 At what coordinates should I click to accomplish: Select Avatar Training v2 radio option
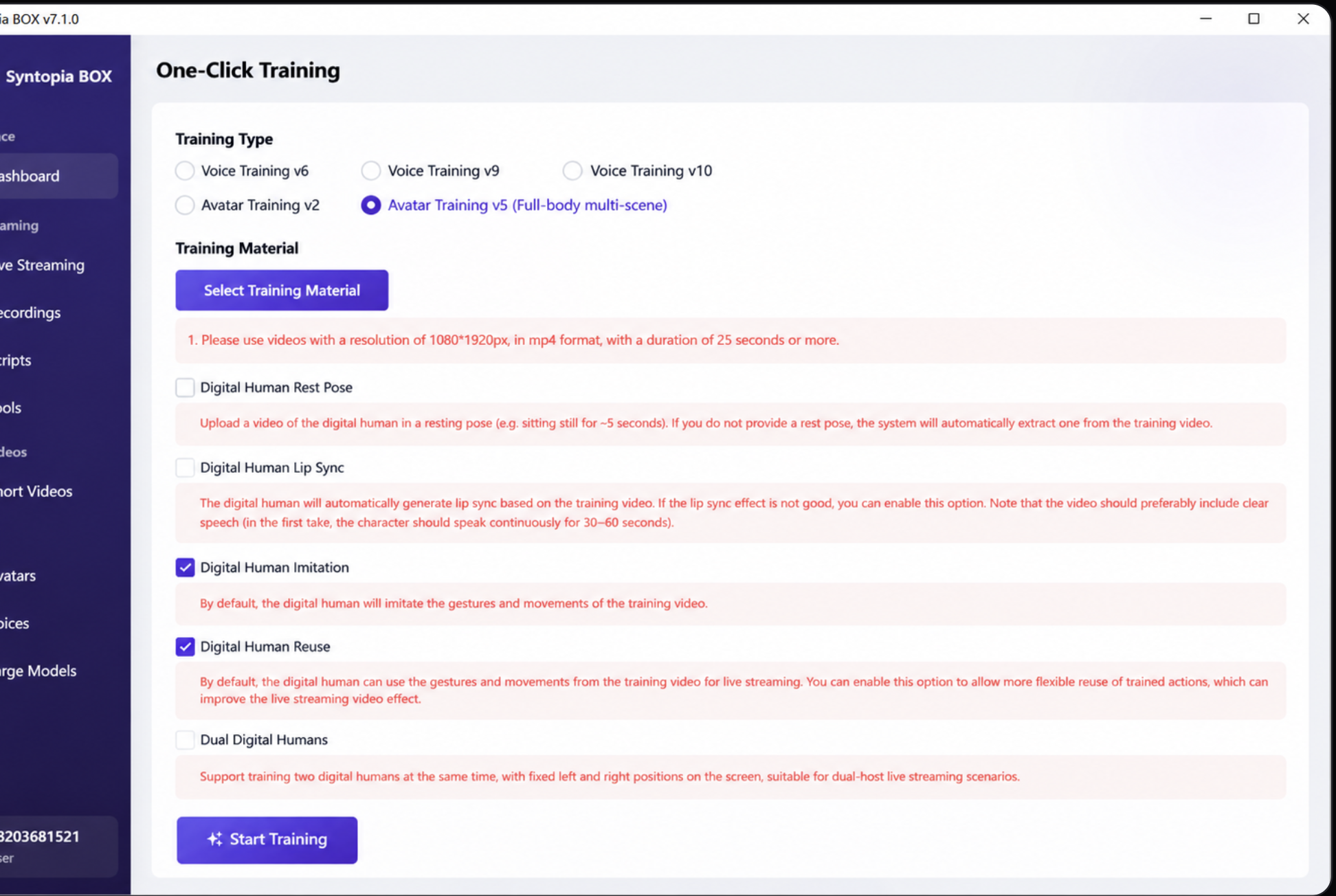(185, 205)
